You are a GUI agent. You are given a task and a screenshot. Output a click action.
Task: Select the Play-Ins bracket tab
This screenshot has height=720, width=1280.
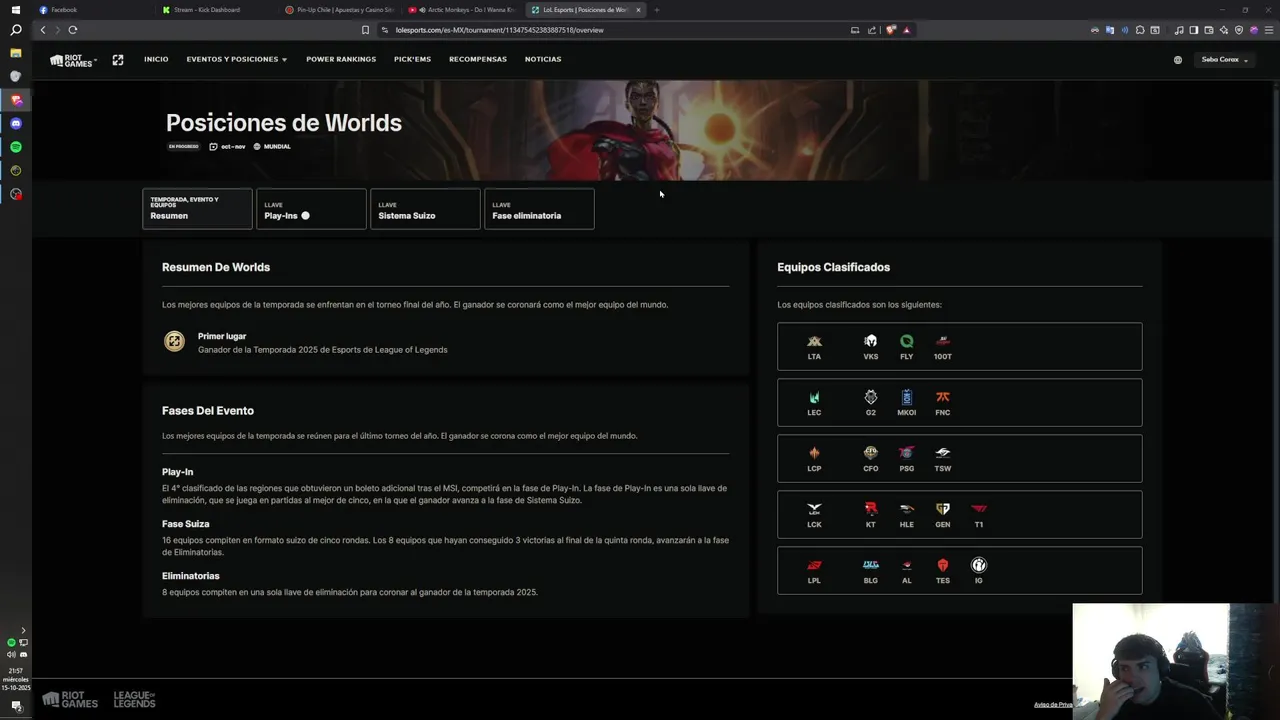(x=311, y=209)
